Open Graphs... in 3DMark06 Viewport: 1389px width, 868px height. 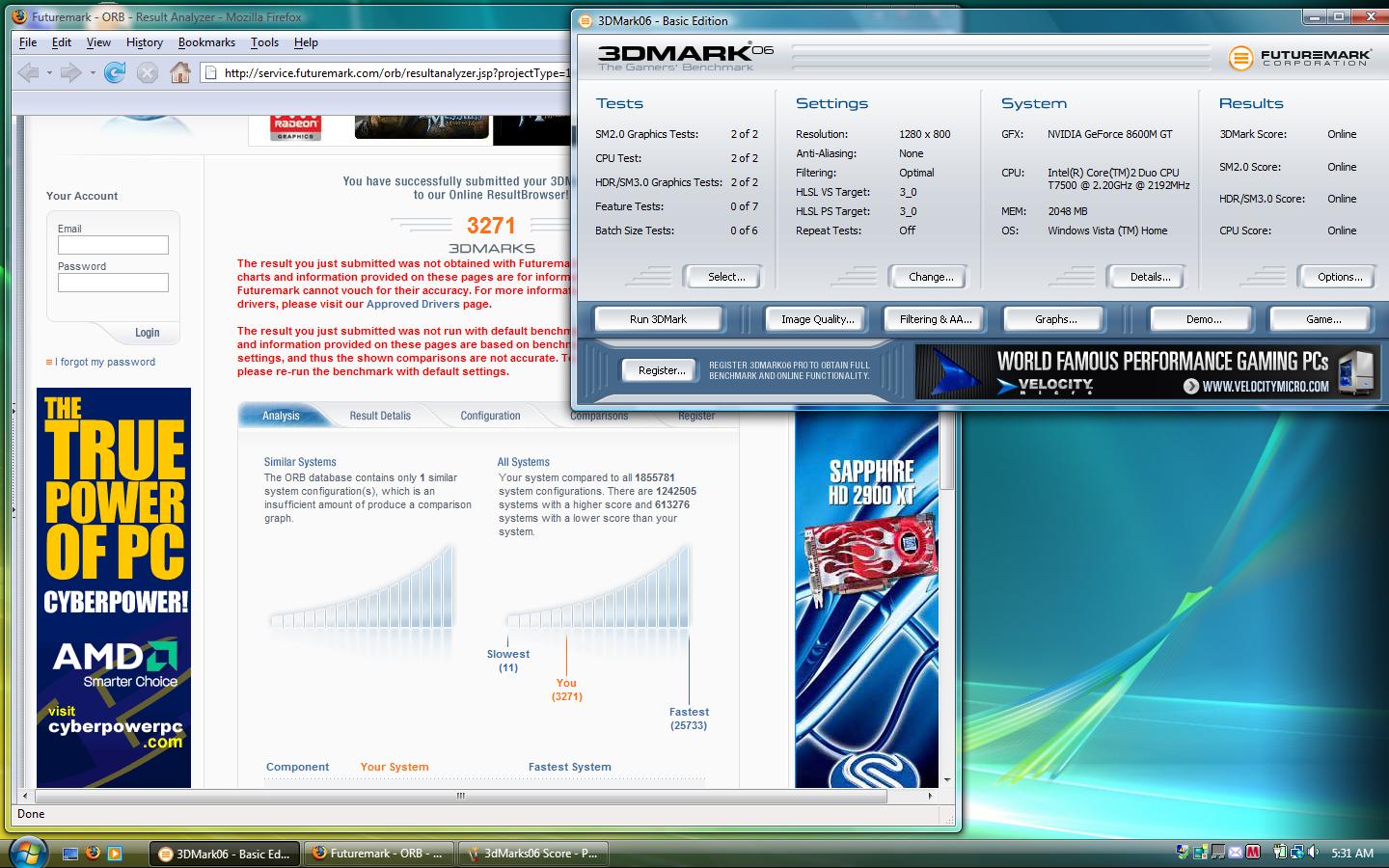[x=1055, y=319]
